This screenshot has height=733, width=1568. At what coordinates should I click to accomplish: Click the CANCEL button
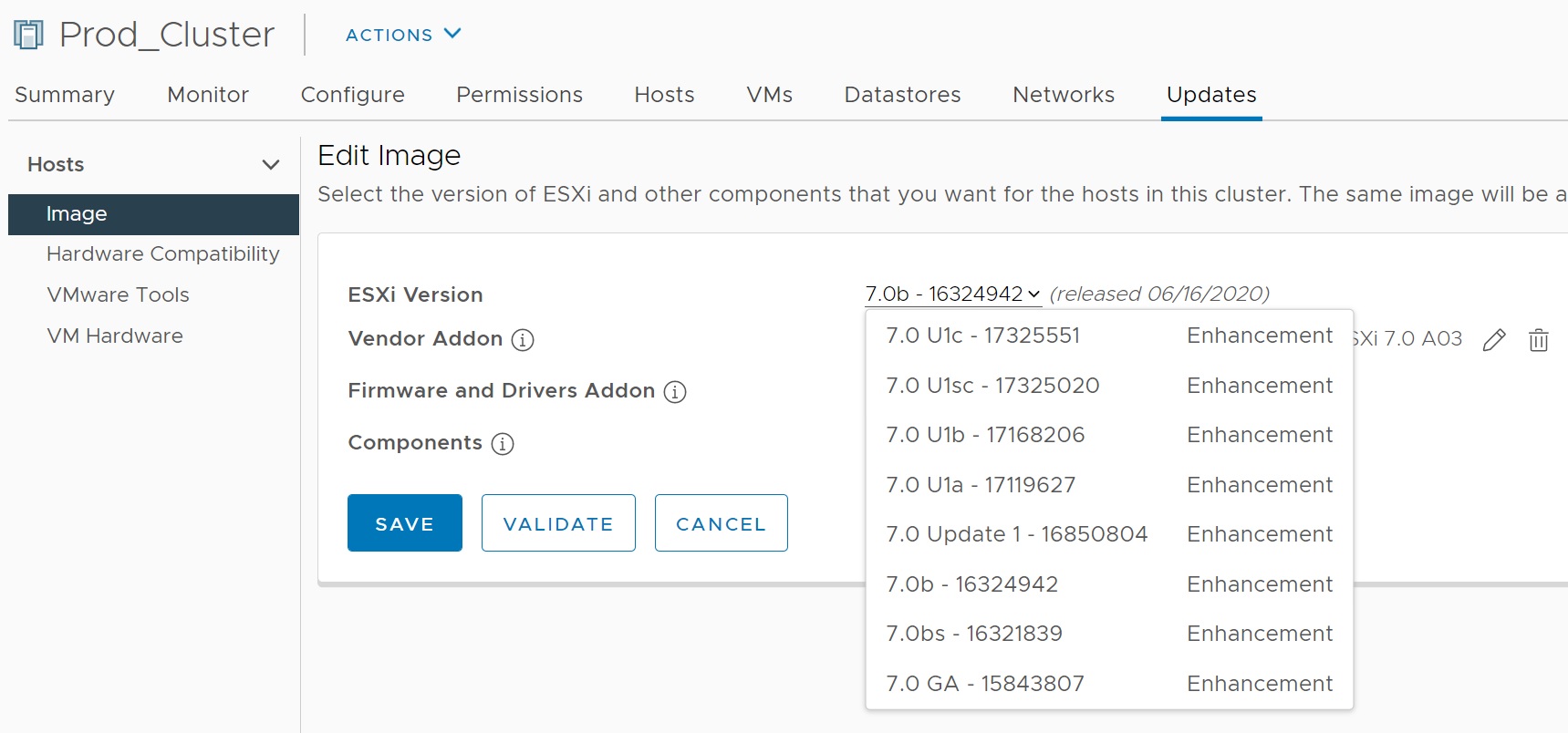tap(722, 523)
